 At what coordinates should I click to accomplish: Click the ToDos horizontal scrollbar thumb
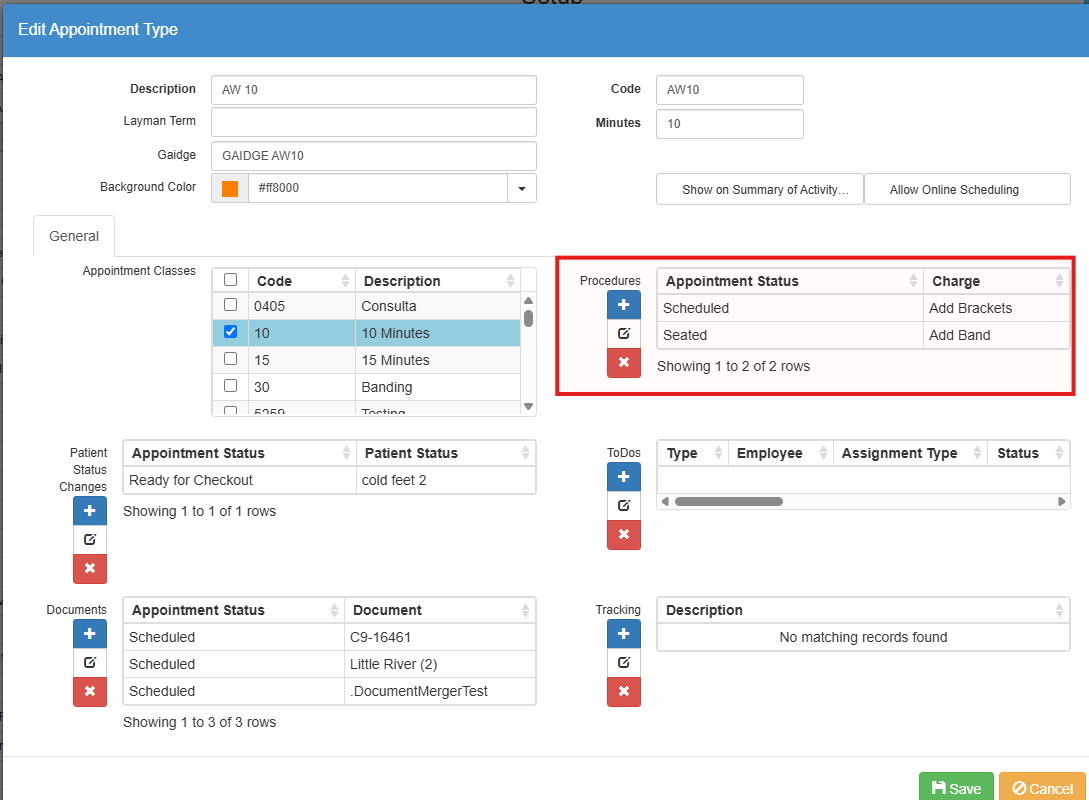(729, 502)
